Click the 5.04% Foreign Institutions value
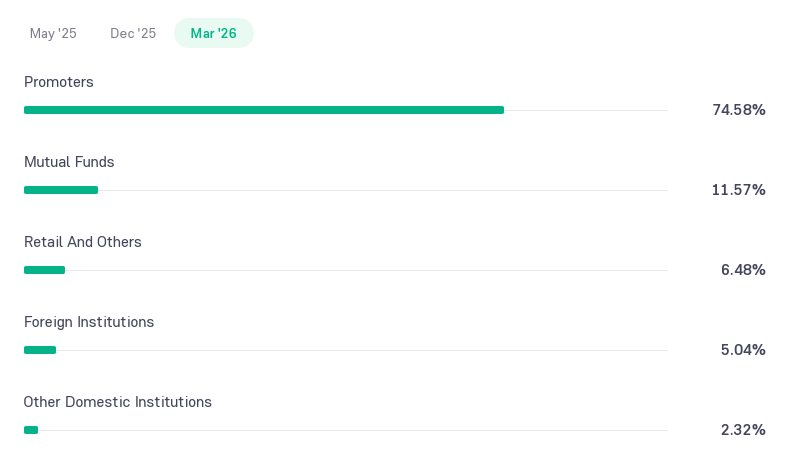Screen dimensions: 797x472 point(743,350)
